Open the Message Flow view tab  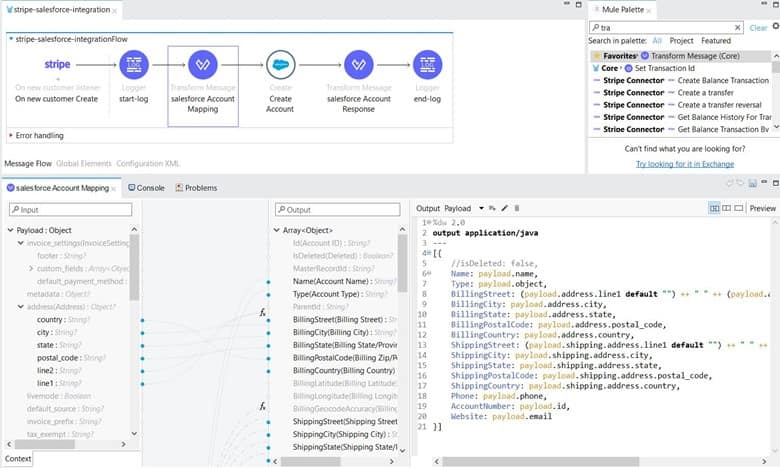point(28,164)
